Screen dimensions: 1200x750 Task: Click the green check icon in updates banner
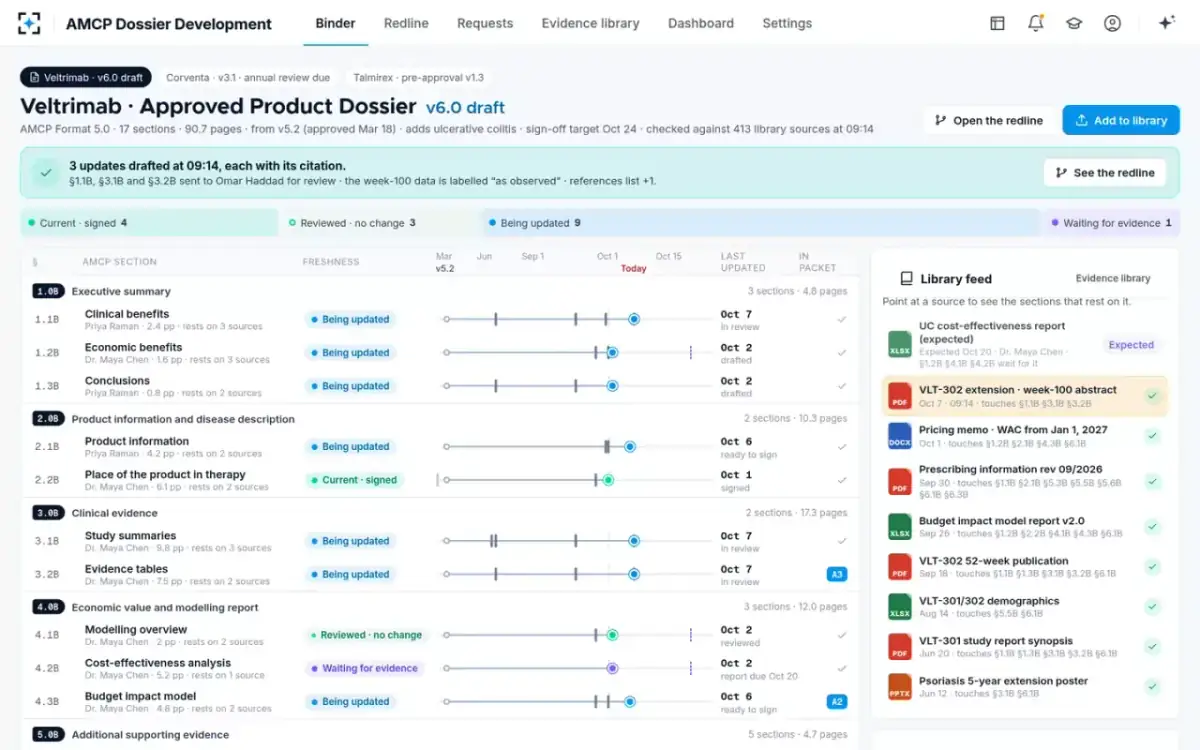point(45,173)
